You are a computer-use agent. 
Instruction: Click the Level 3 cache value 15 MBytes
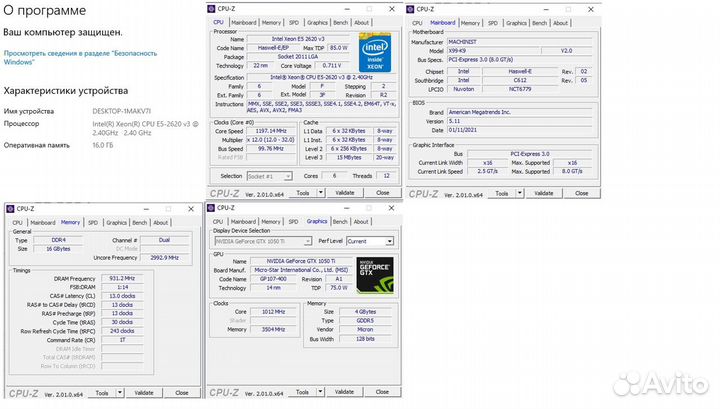click(x=349, y=157)
